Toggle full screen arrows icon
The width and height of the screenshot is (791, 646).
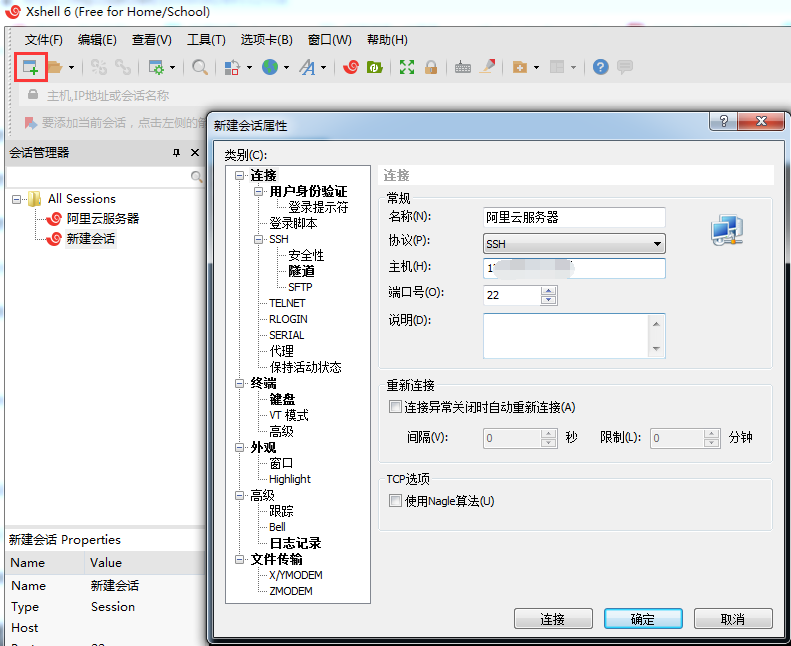point(407,67)
